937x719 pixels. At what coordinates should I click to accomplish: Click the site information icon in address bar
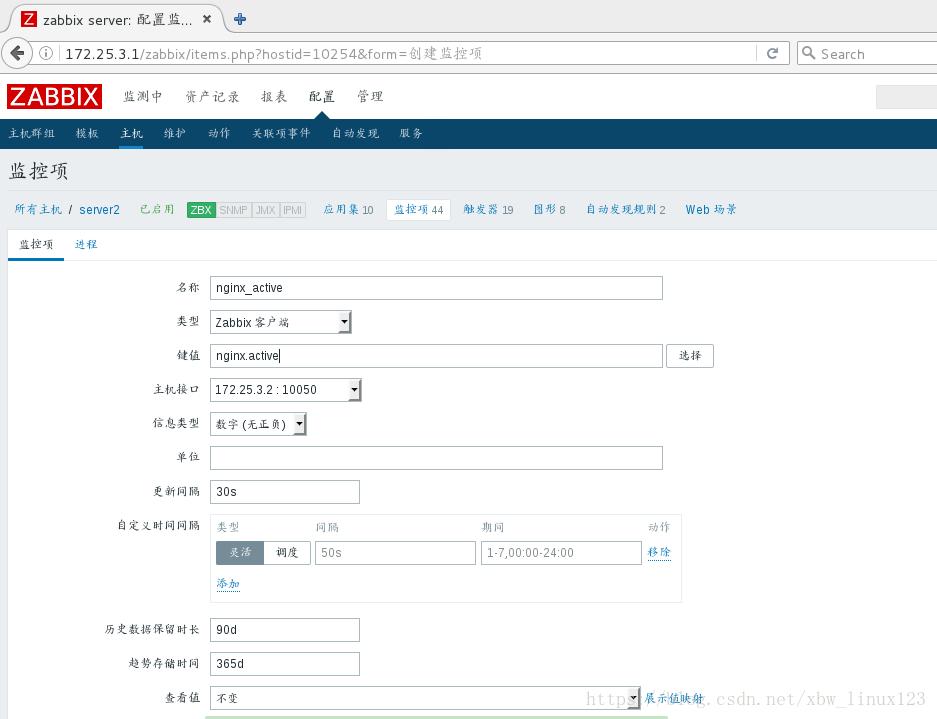click(45, 54)
